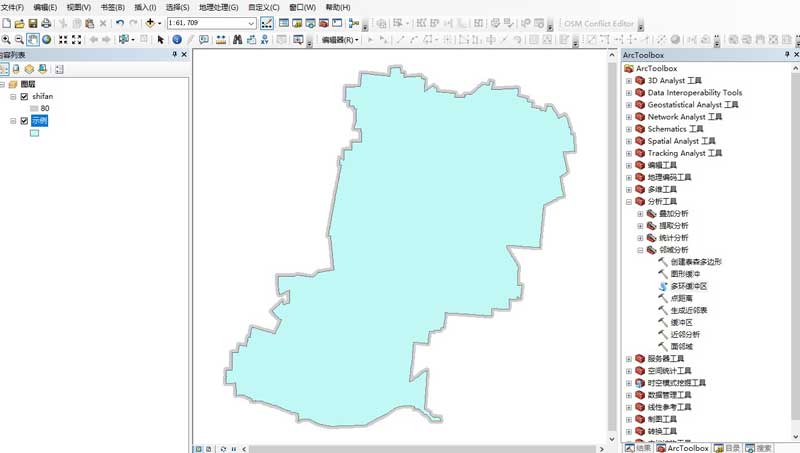
Task: Open the 创建泰森多边形 tool
Action: tap(696, 262)
